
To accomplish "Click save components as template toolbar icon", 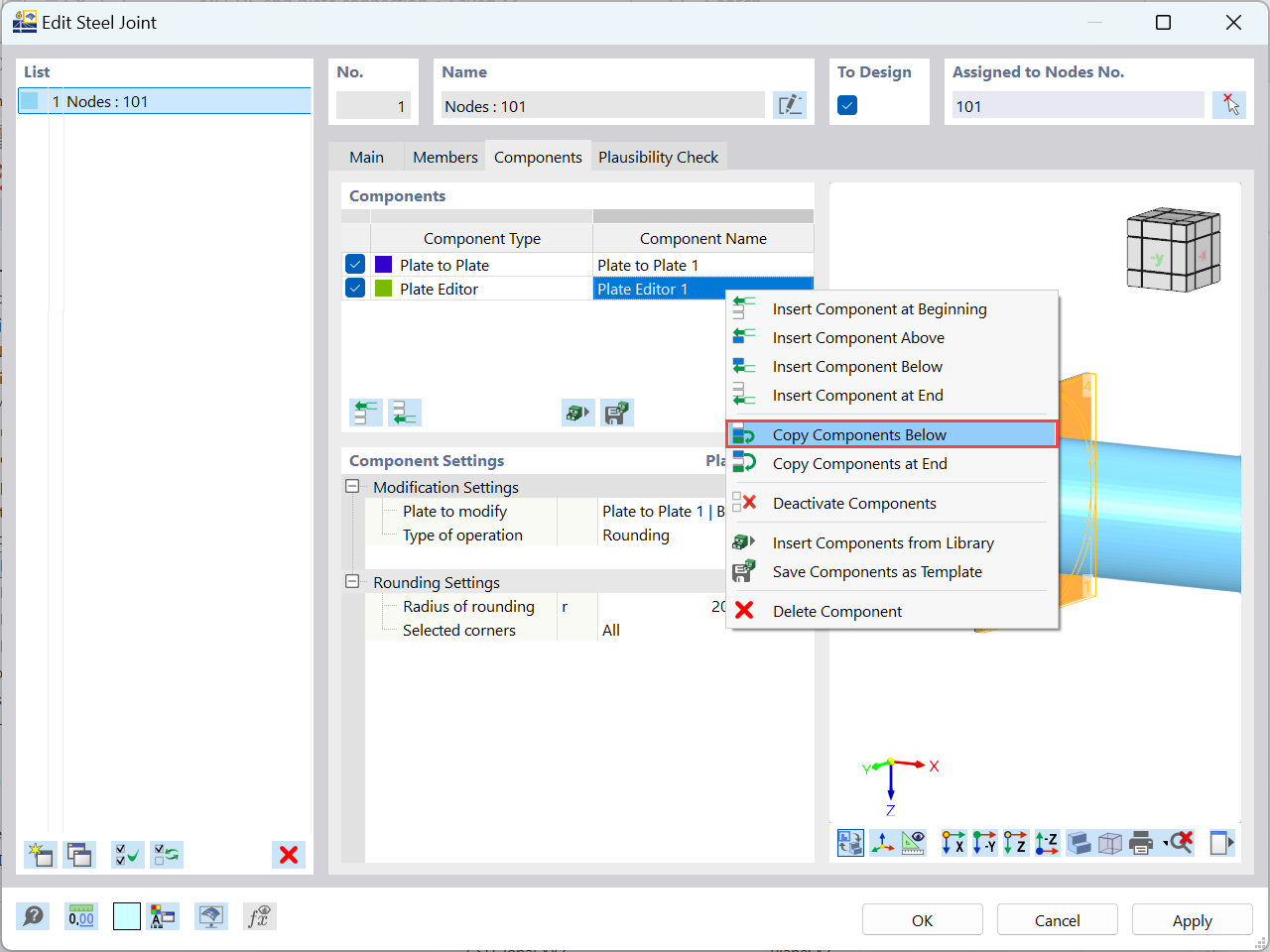I will 617,413.
